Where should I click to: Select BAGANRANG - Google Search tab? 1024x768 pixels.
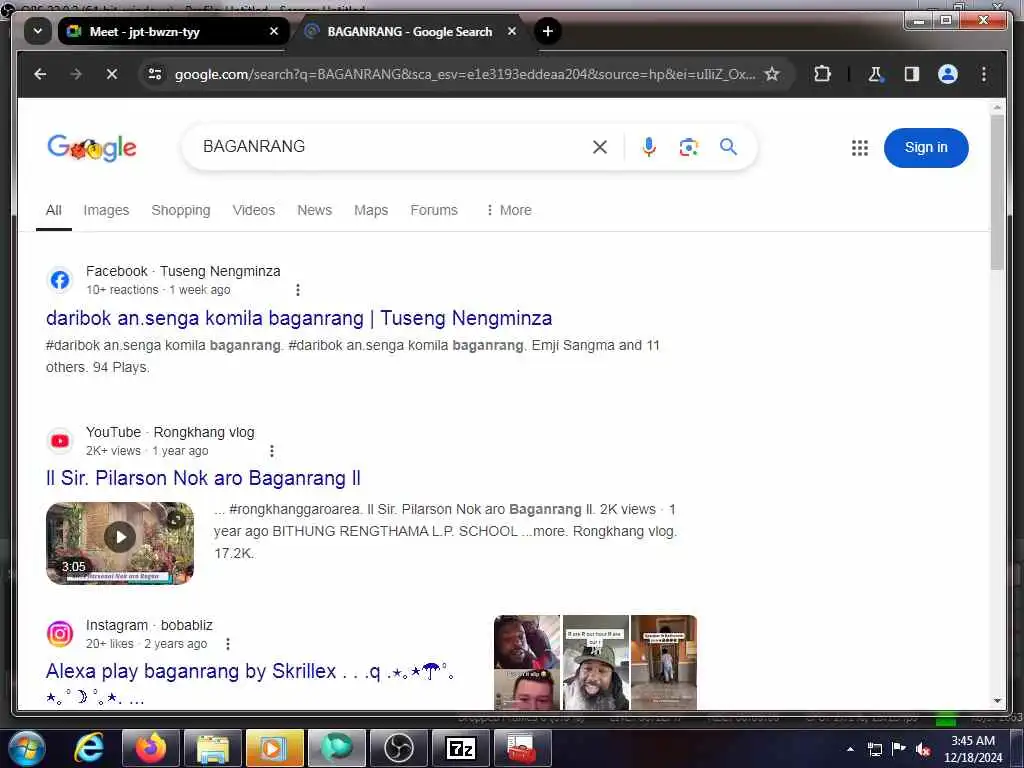(409, 31)
